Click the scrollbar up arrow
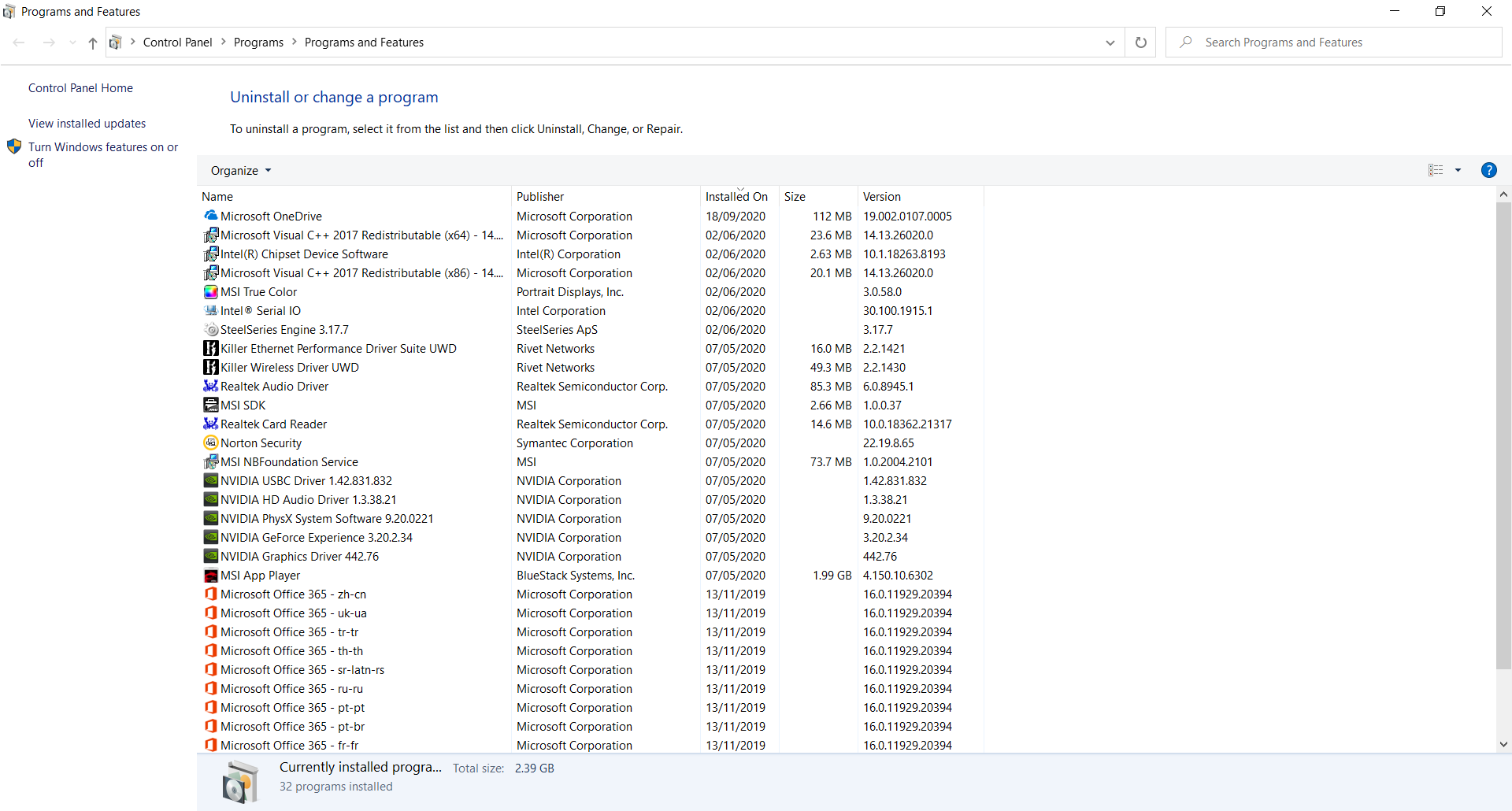Image resolution: width=1512 pixels, height=811 pixels. (x=1503, y=194)
